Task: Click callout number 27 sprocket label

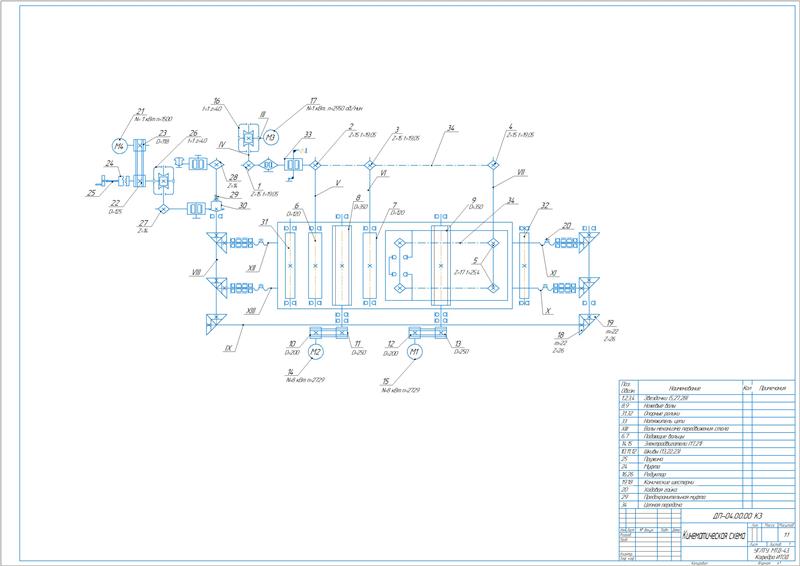Action: click(x=144, y=224)
